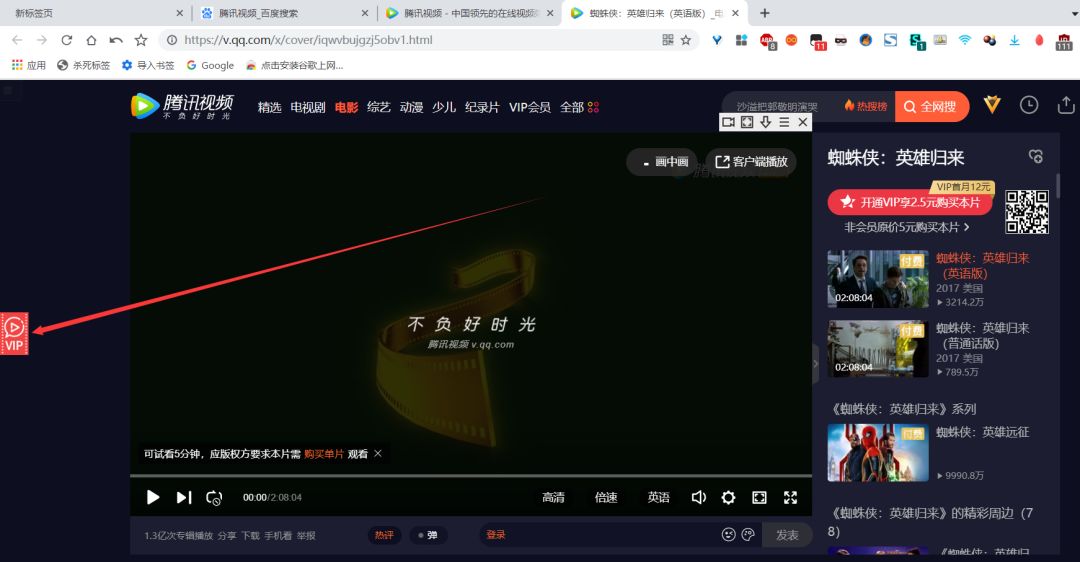
Task: Click the address bar QR code icon
Action: 667,40
